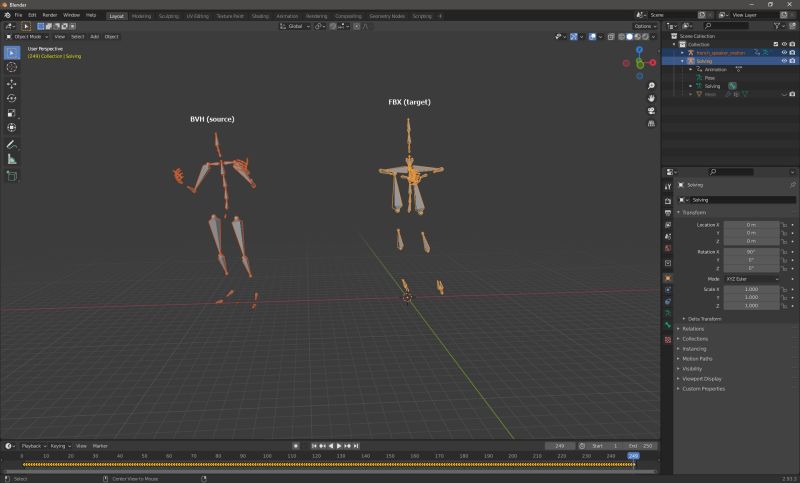Open the Options dropdown in viewport header
The image size is (800, 483).
coord(645,26)
